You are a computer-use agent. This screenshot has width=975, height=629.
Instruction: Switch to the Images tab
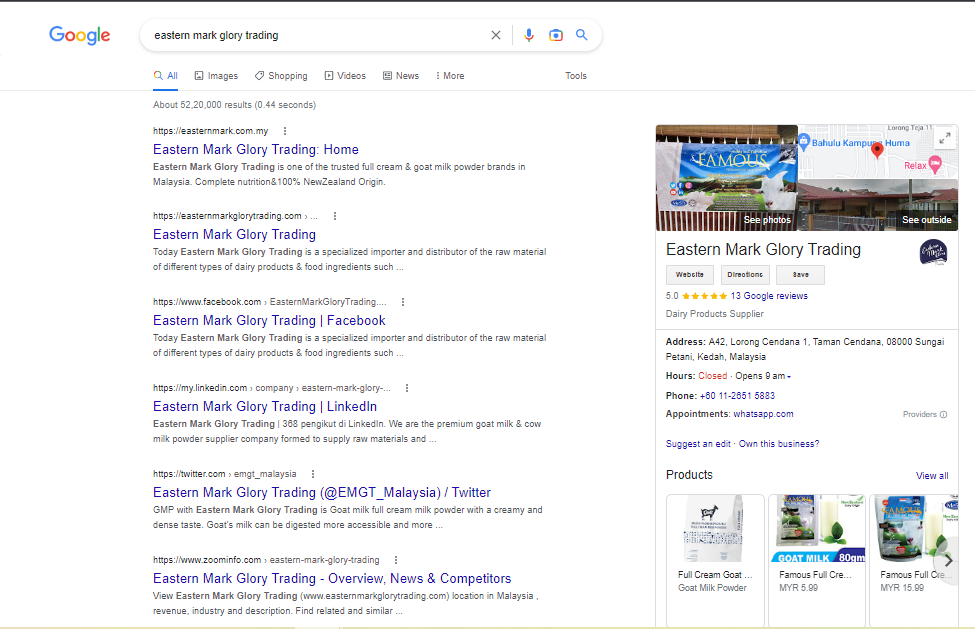click(216, 76)
